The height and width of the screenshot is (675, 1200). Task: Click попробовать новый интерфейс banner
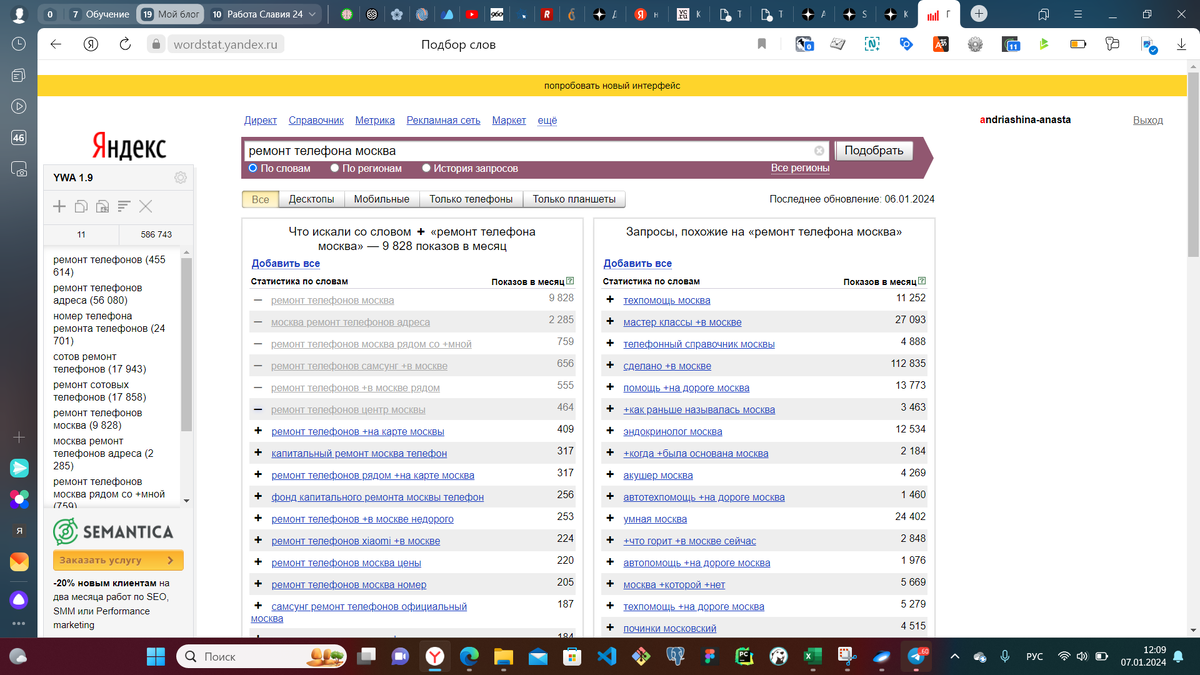612,86
